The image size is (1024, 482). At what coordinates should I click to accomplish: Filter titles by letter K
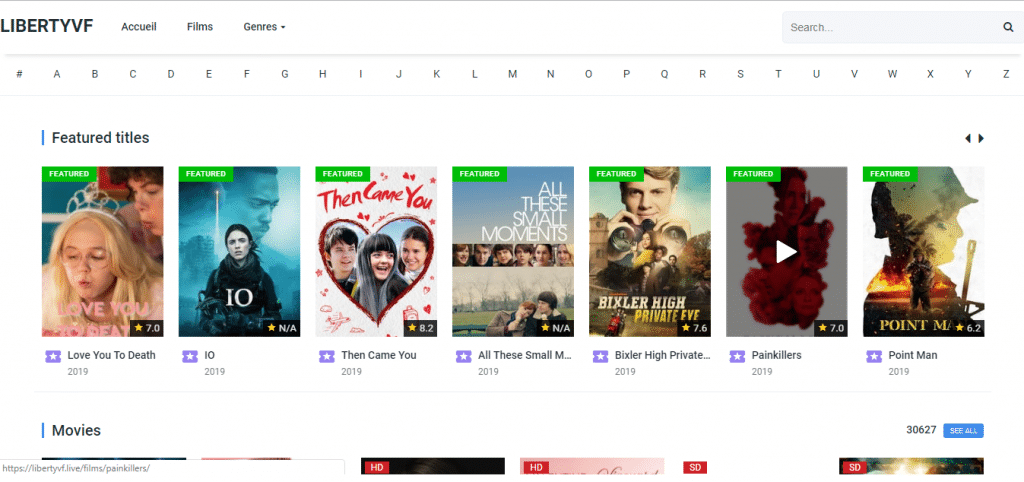click(436, 74)
